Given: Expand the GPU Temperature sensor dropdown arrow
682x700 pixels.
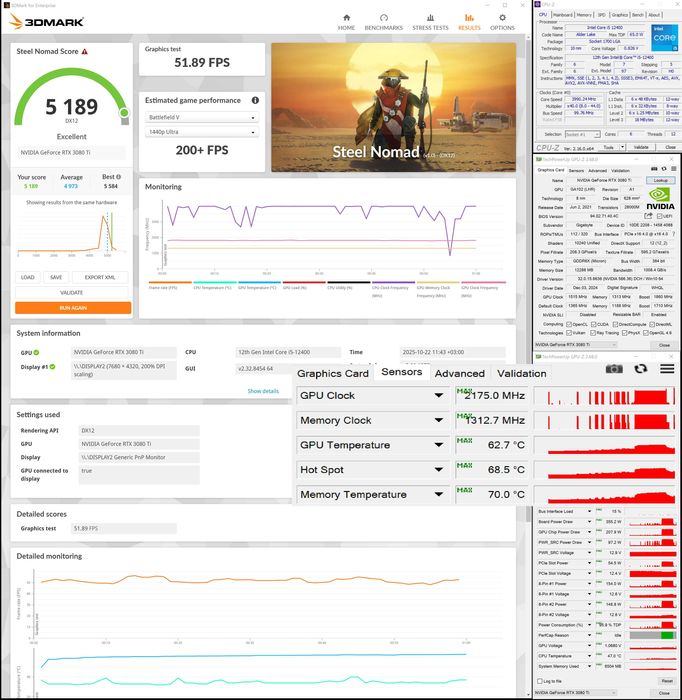Looking at the screenshot, I should (x=439, y=445).
